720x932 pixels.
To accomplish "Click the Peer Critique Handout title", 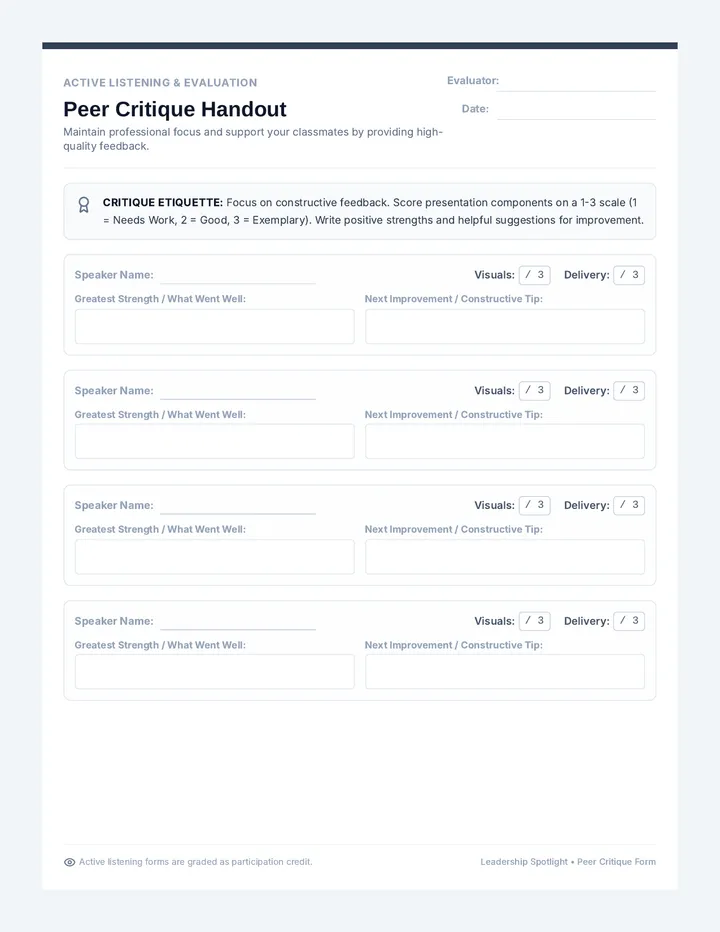I will (175, 109).
